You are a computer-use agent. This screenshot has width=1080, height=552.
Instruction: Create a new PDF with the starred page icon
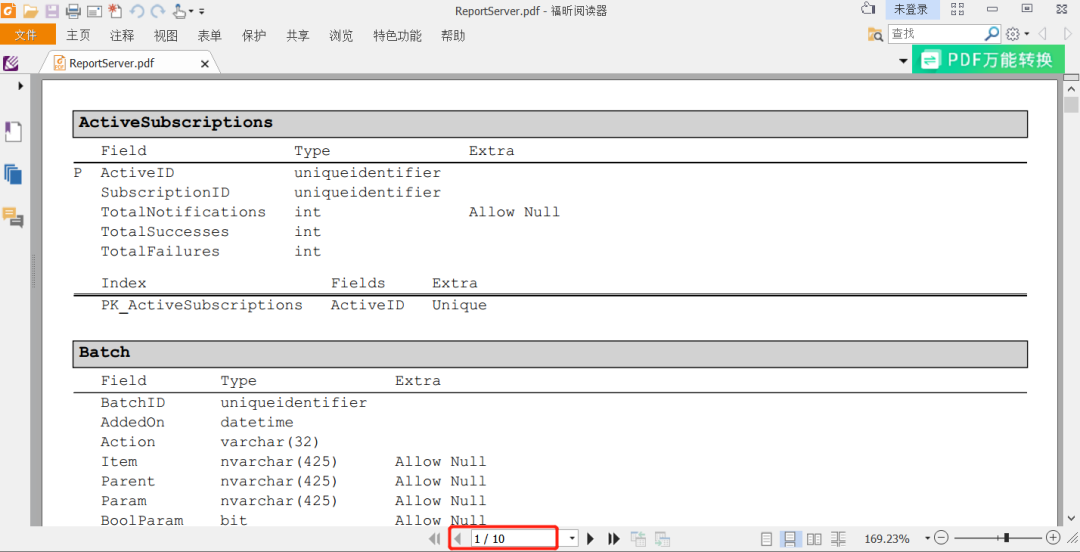[x=115, y=11]
